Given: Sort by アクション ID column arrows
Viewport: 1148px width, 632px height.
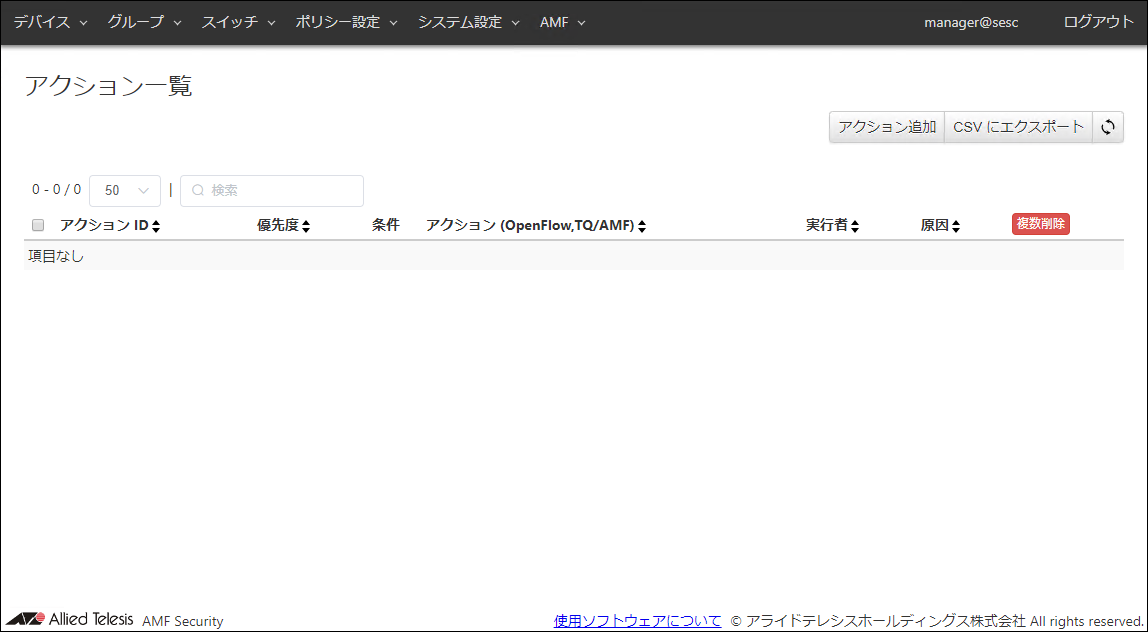Looking at the screenshot, I should [156, 227].
